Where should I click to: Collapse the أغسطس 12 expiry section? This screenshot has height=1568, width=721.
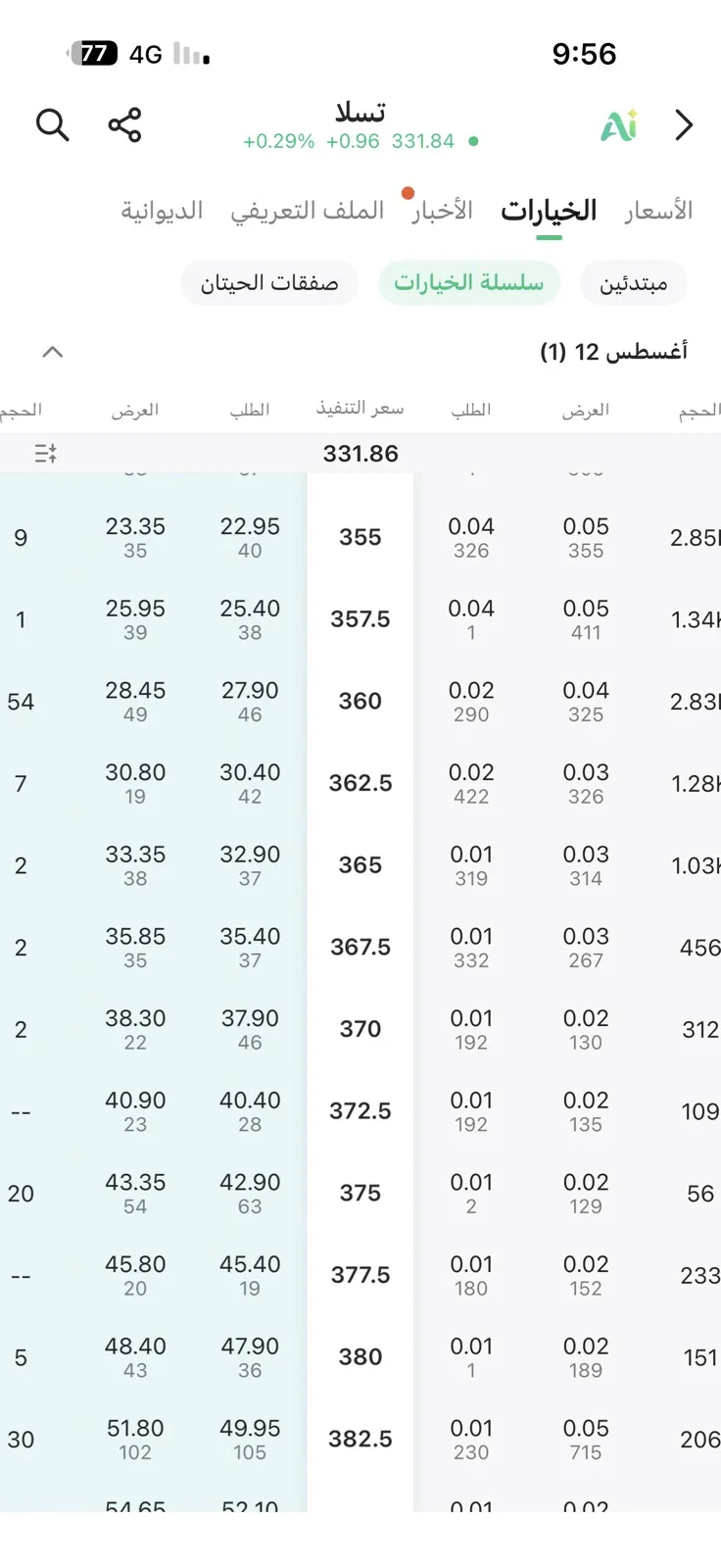tap(53, 351)
